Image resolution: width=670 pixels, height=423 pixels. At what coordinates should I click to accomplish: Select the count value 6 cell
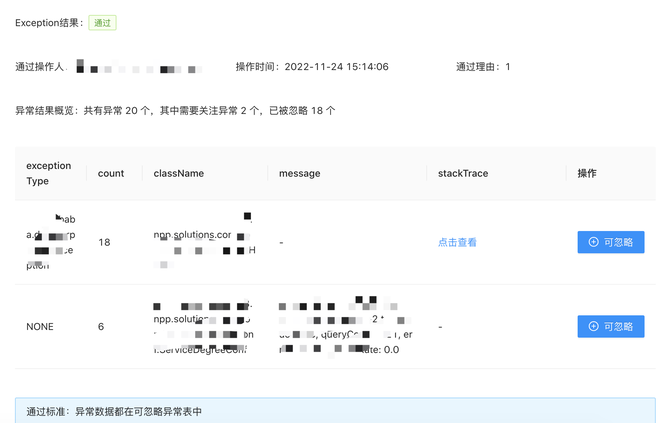point(101,327)
